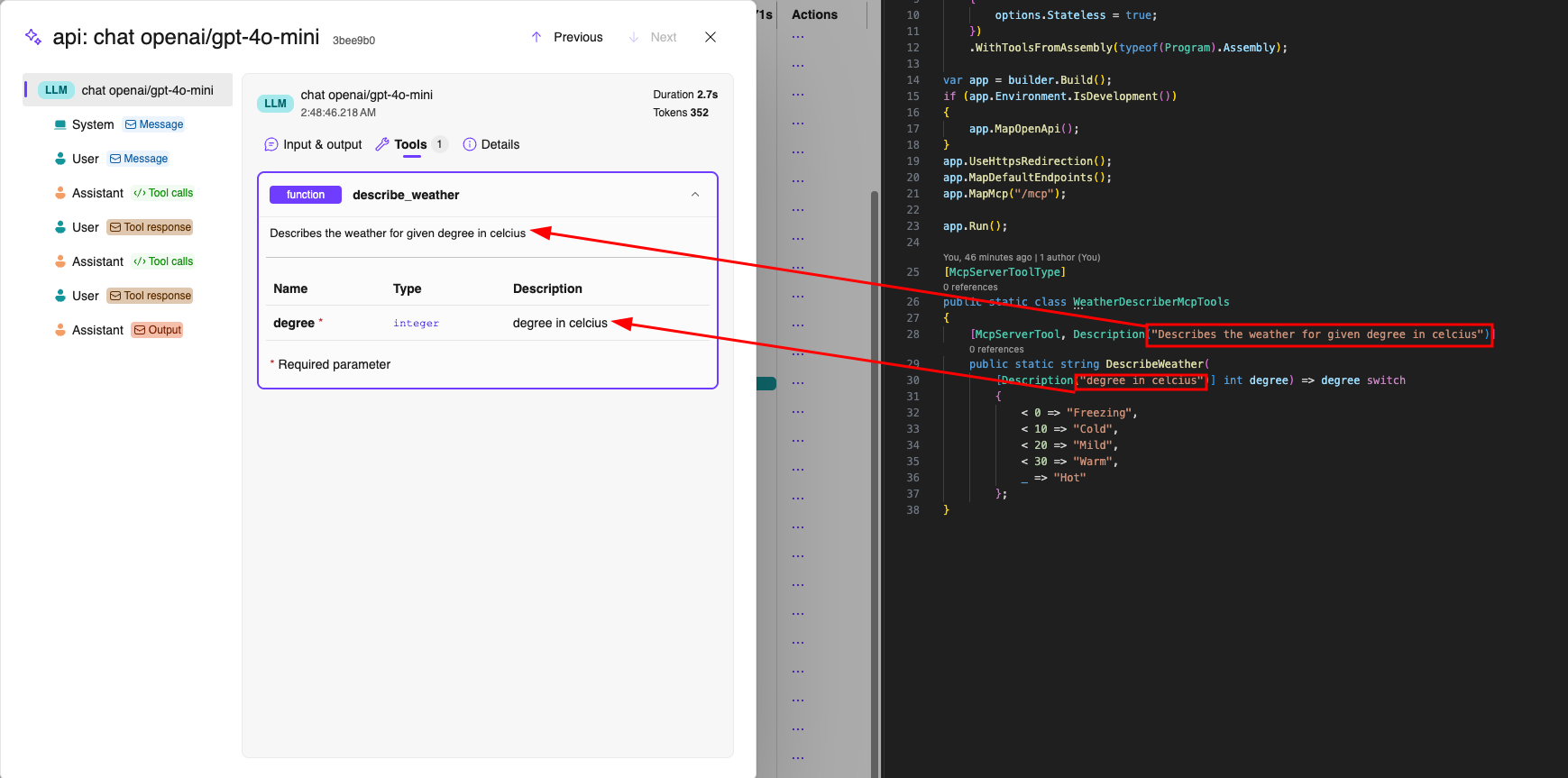Select the Assistant Output entry
1568x778 pixels.
coord(157,330)
